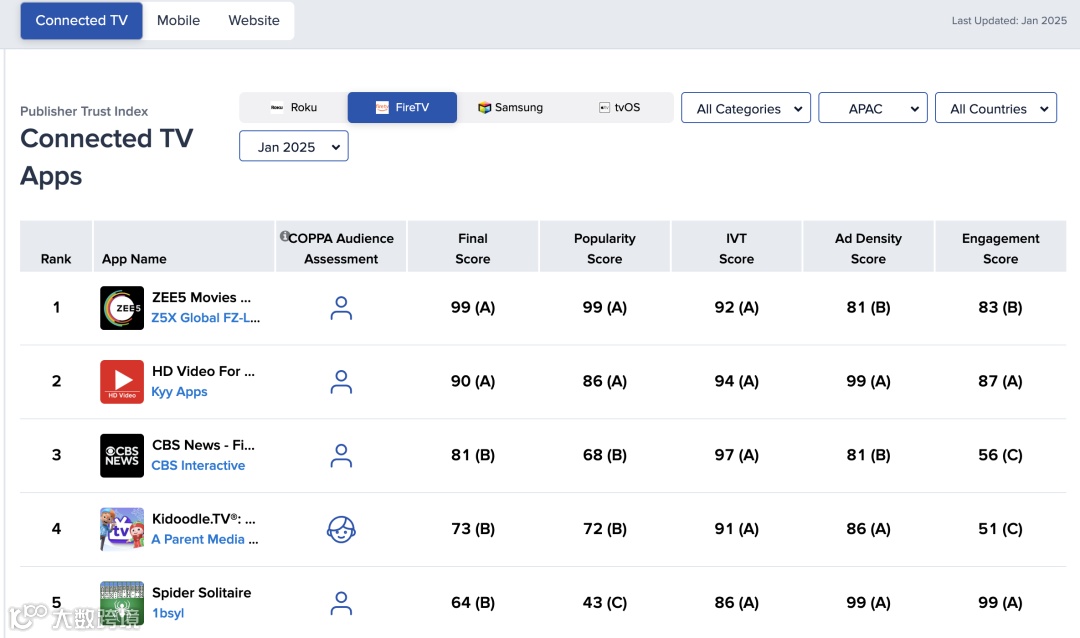The width and height of the screenshot is (1080, 638).
Task: Click the COPPA info icon in header
Action: click(x=285, y=237)
